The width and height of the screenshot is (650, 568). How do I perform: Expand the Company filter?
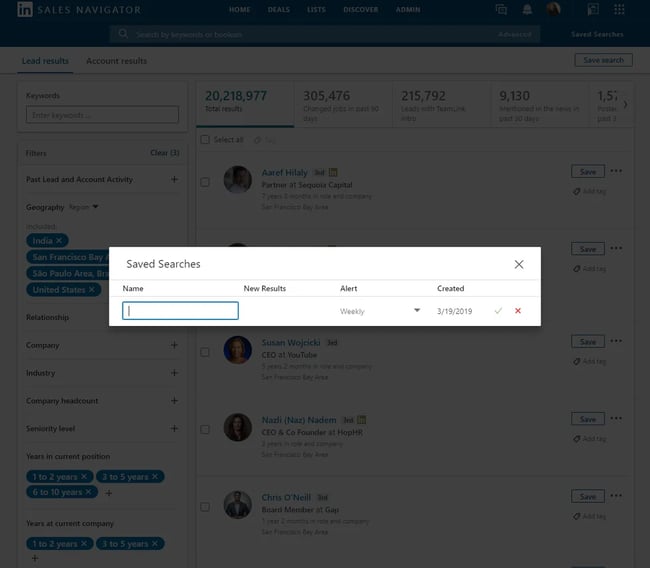174,345
